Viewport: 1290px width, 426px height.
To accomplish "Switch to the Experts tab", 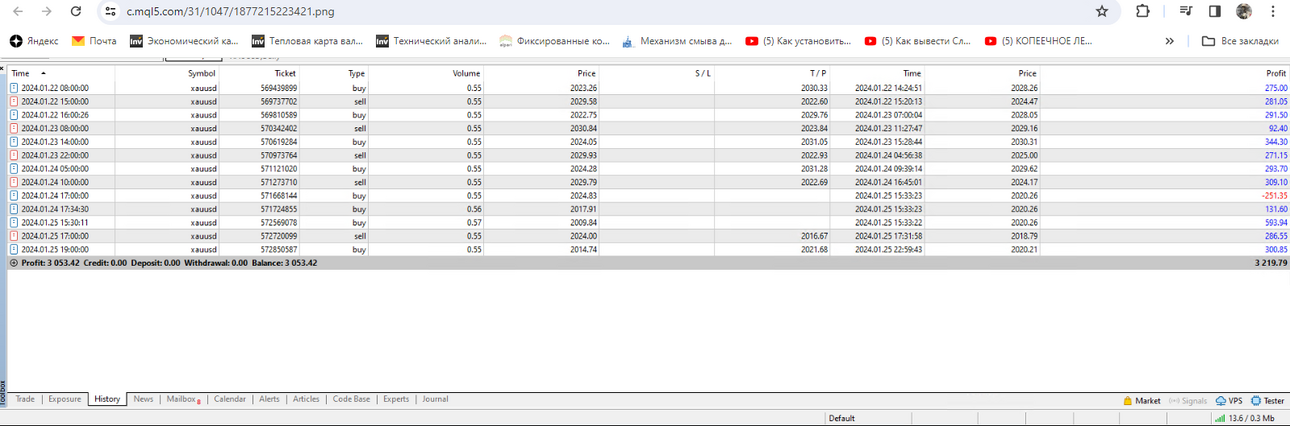I will tap(396, 399).
